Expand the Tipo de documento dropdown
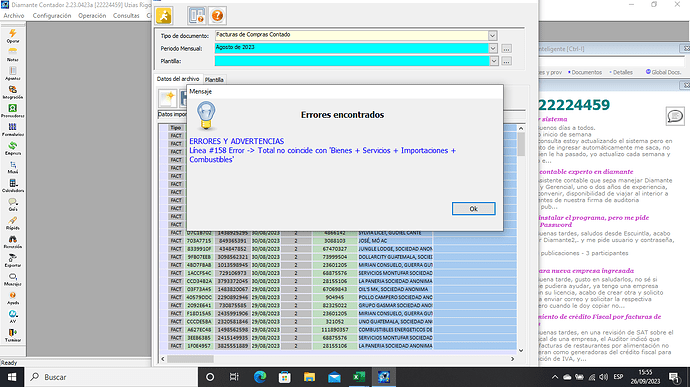Viewport: 690px width, 387px height. (x=492, y=36)
